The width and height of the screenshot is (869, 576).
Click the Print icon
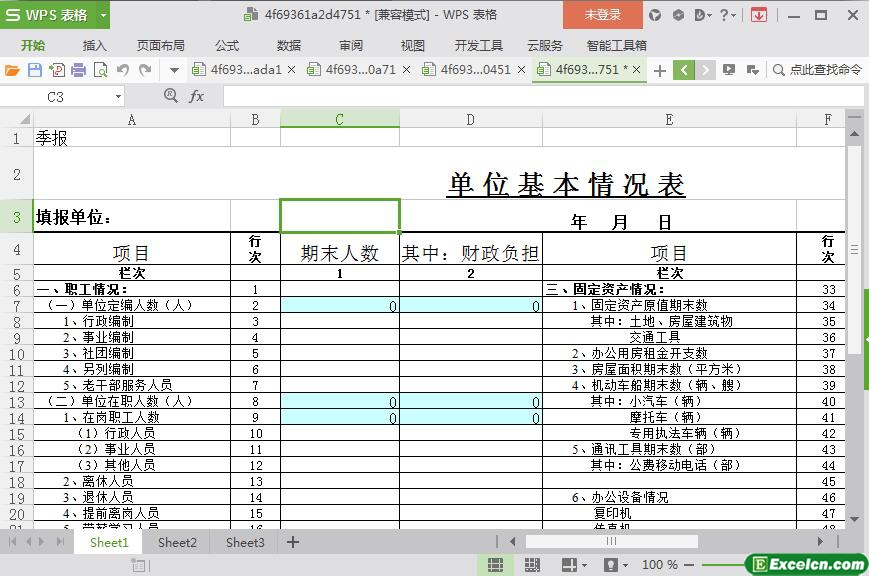point(79,70)
